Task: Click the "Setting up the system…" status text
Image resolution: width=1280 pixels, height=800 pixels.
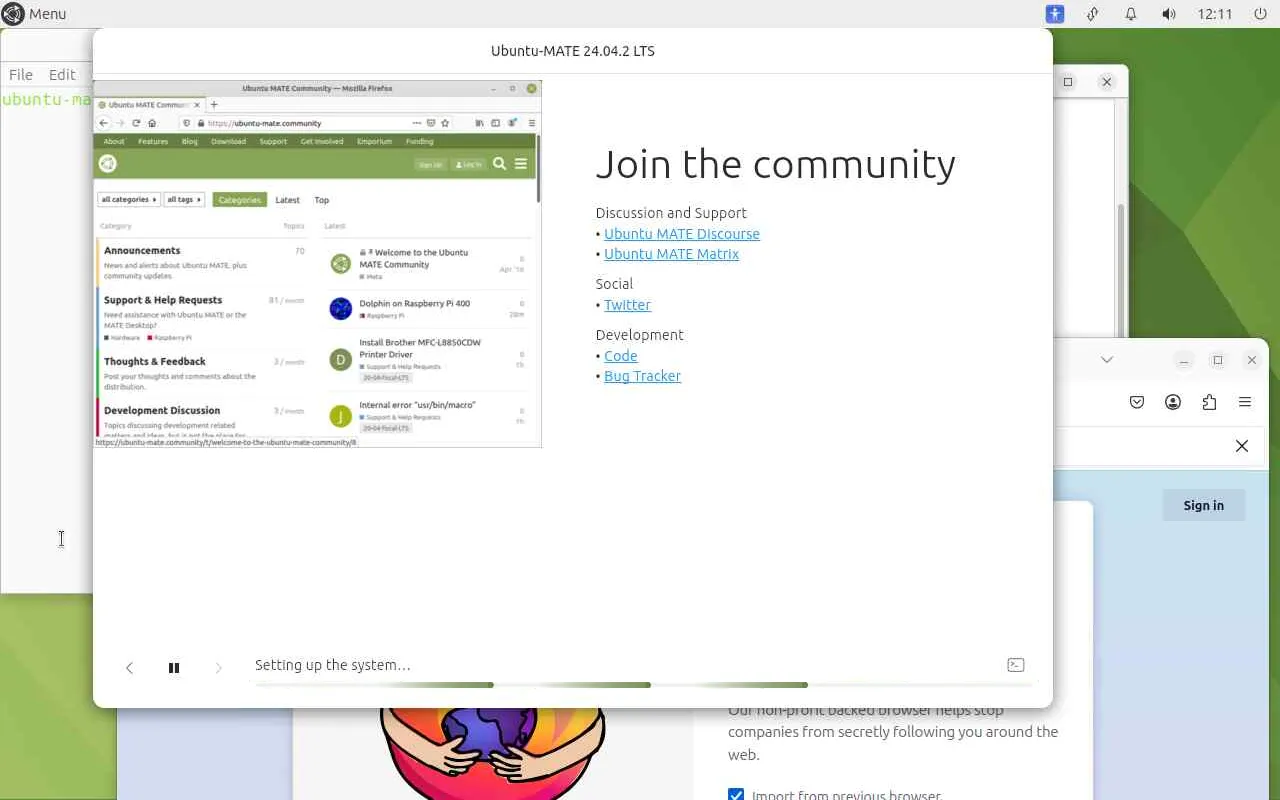Action: [333, 665]
